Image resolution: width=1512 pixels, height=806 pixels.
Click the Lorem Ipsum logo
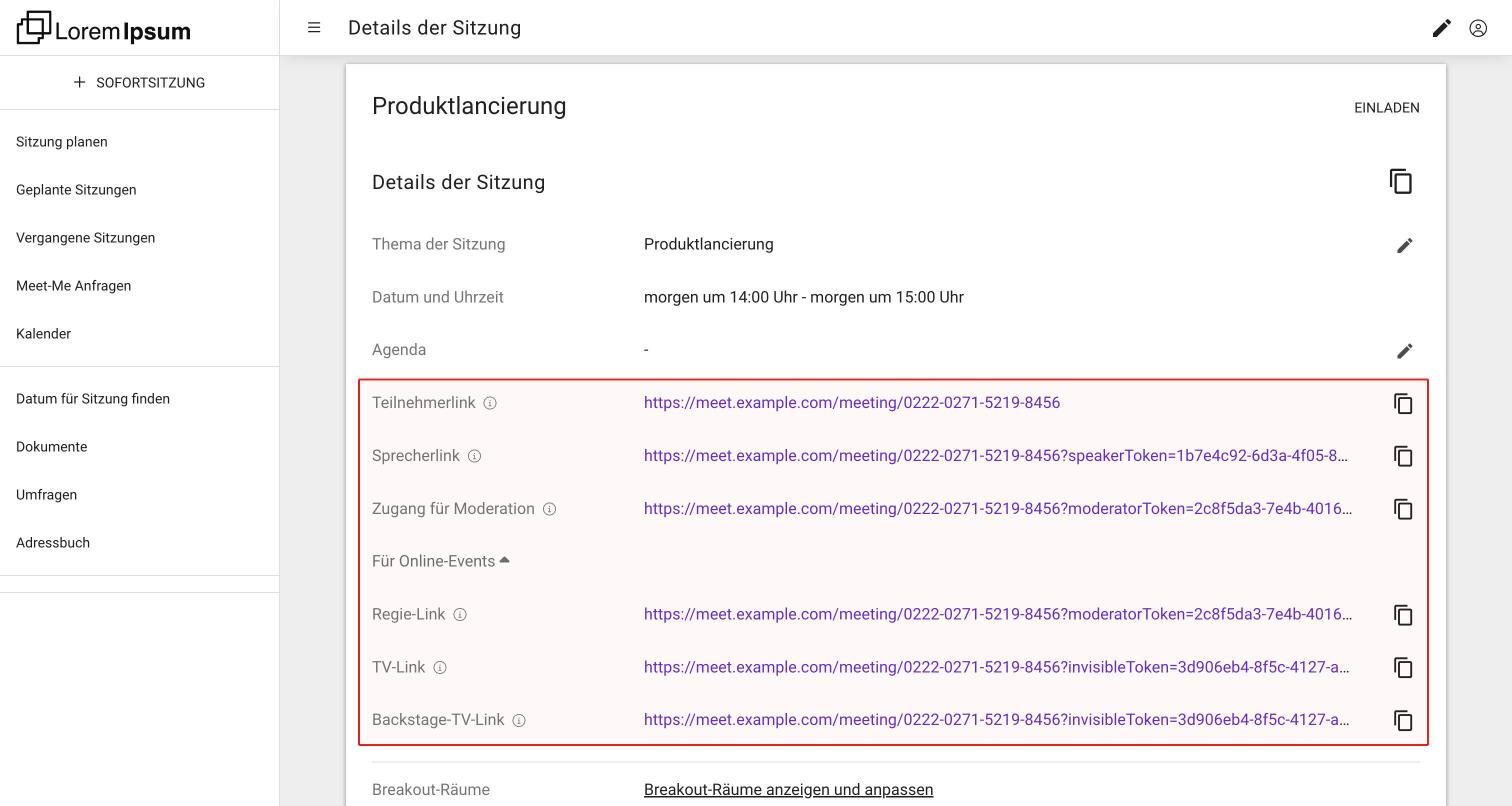[x=104, y=28]
